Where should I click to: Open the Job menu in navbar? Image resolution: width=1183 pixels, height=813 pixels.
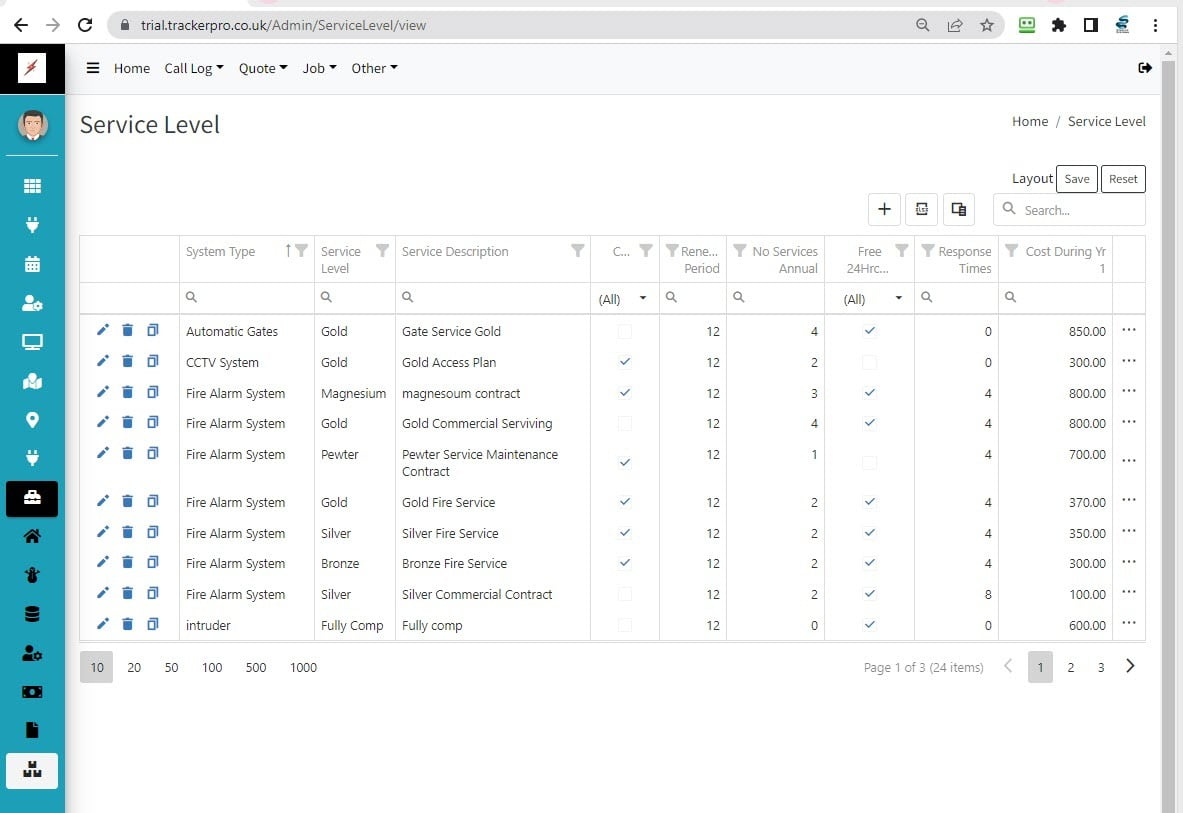[x=319, y=68]
